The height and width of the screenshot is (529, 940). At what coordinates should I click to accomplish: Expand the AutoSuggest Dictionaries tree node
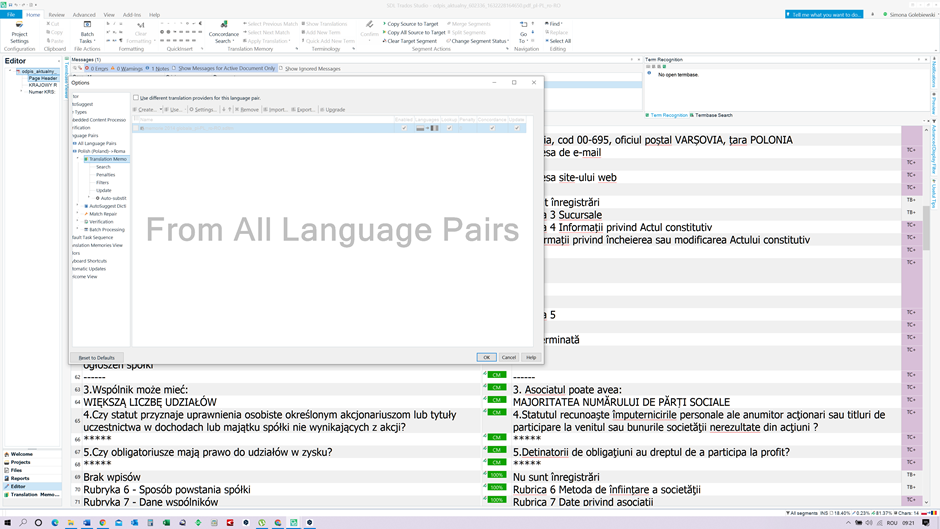tap(77, 206)
